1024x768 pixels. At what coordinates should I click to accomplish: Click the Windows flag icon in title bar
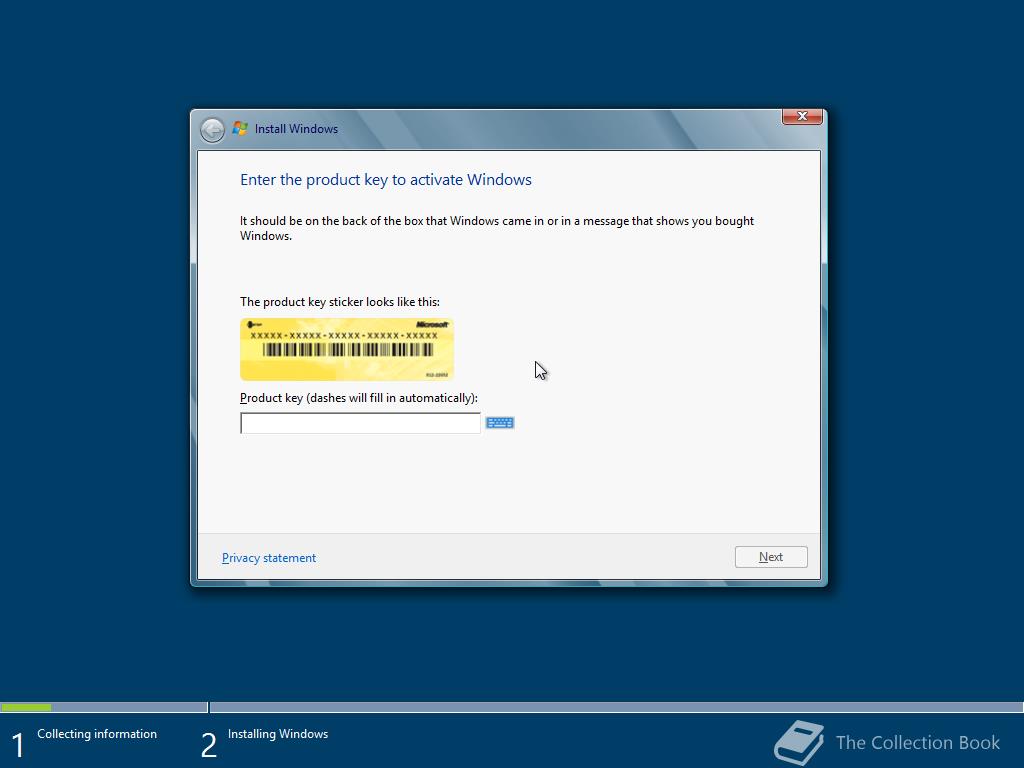[x=240, y=129]
